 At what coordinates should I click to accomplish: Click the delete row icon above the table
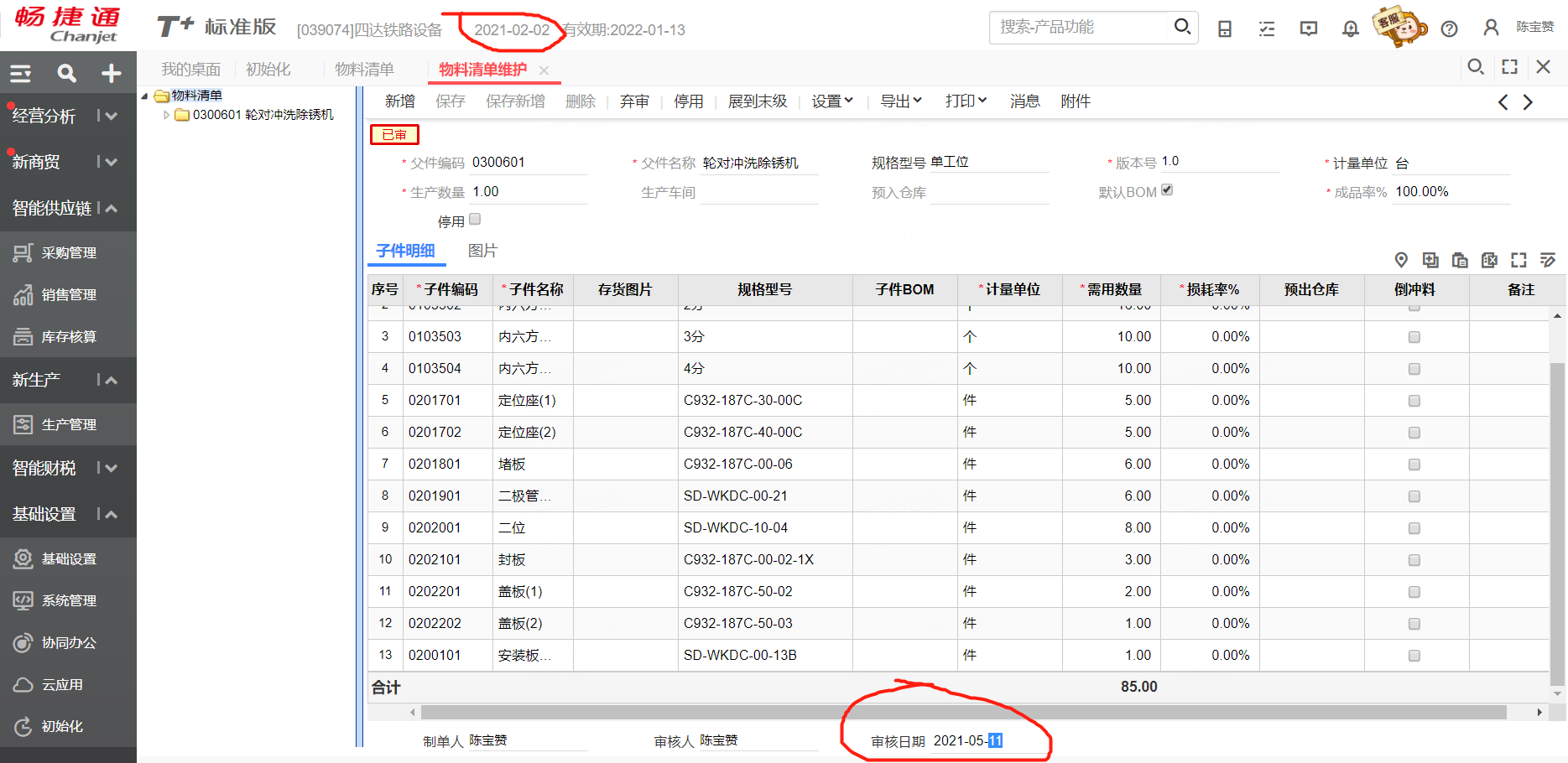click(1489, 260)
